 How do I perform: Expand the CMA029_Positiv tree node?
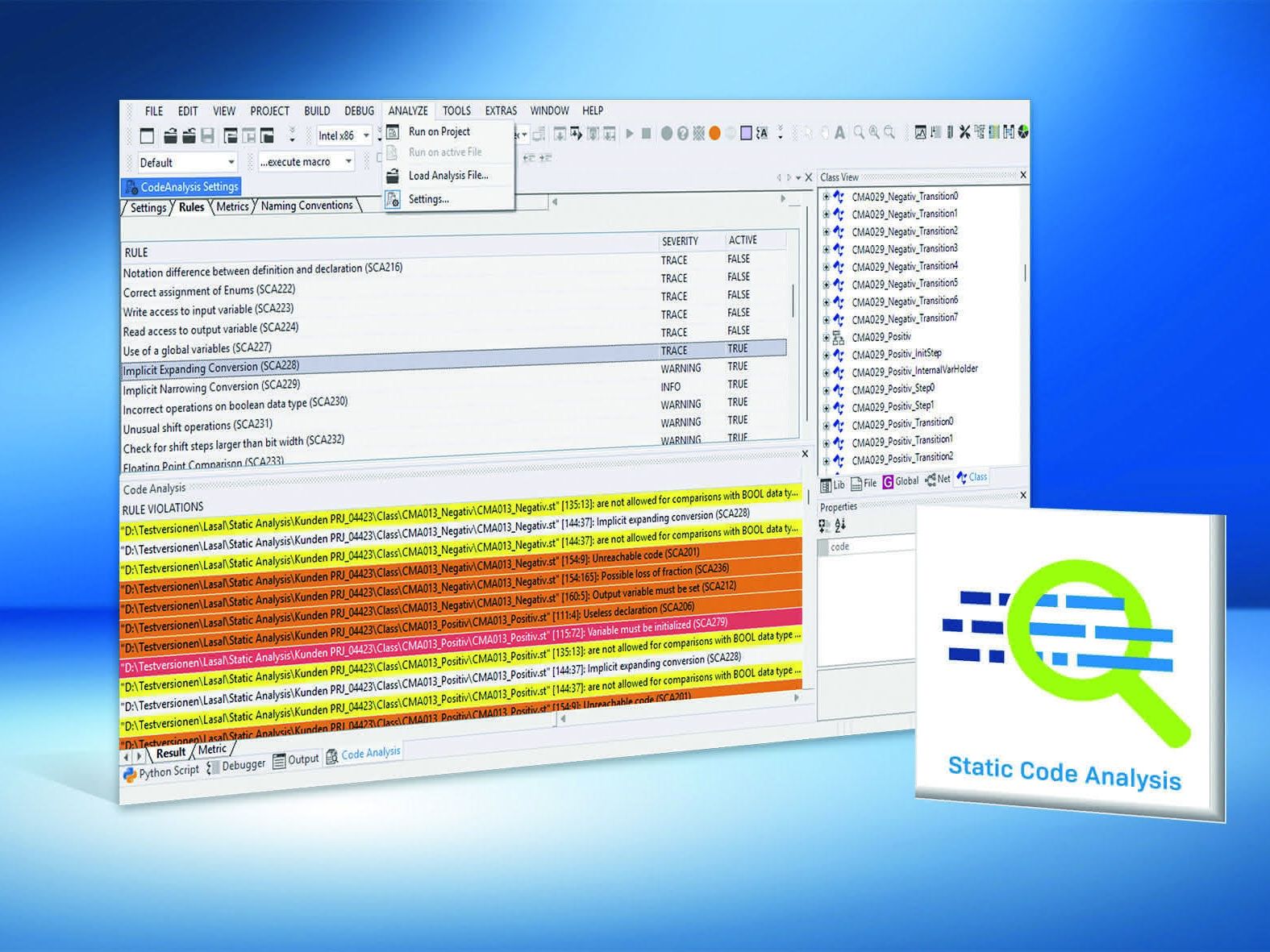click(826, 338)
